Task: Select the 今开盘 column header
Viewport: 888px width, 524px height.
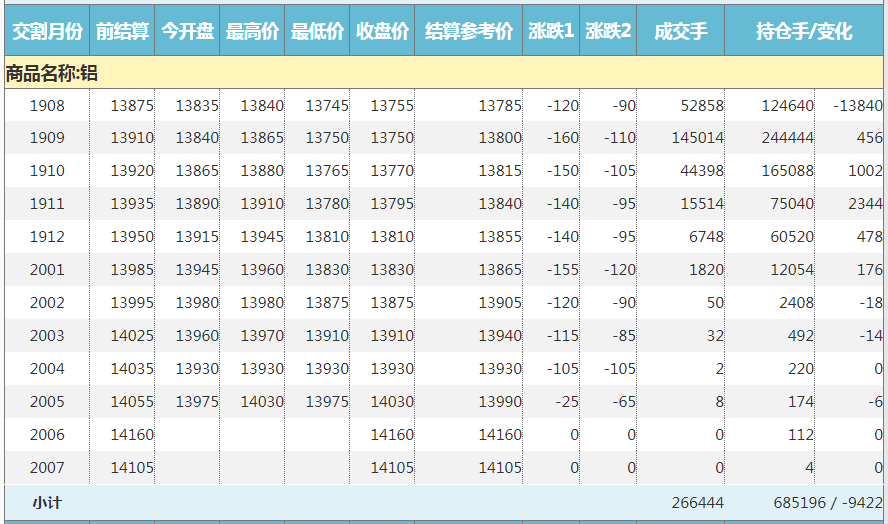Action: [187, 32]
